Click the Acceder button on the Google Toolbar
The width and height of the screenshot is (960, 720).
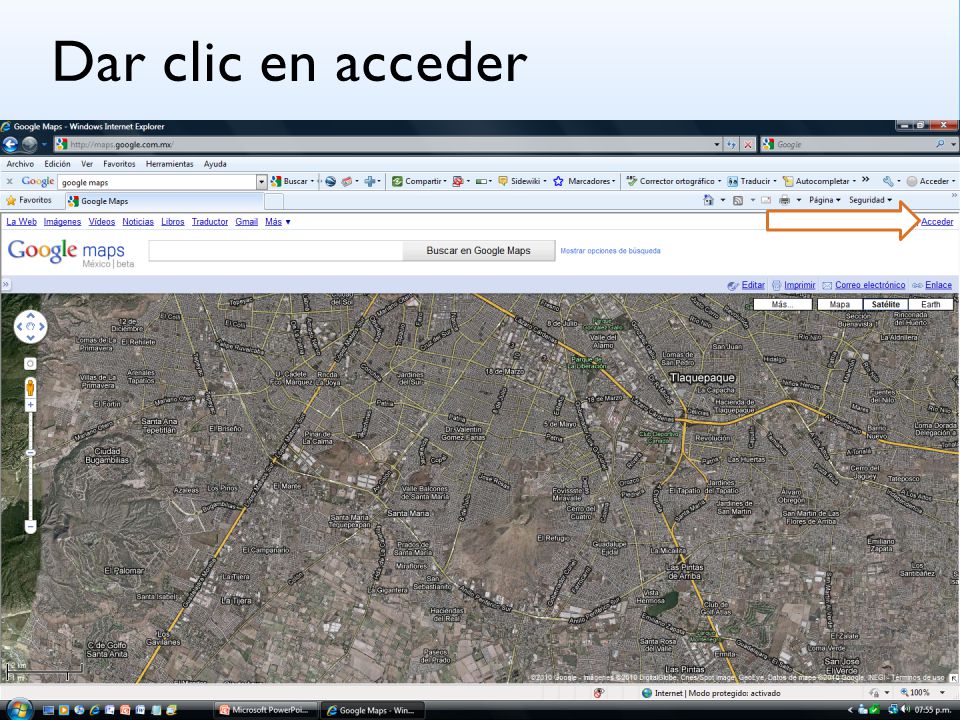(931, 181)
